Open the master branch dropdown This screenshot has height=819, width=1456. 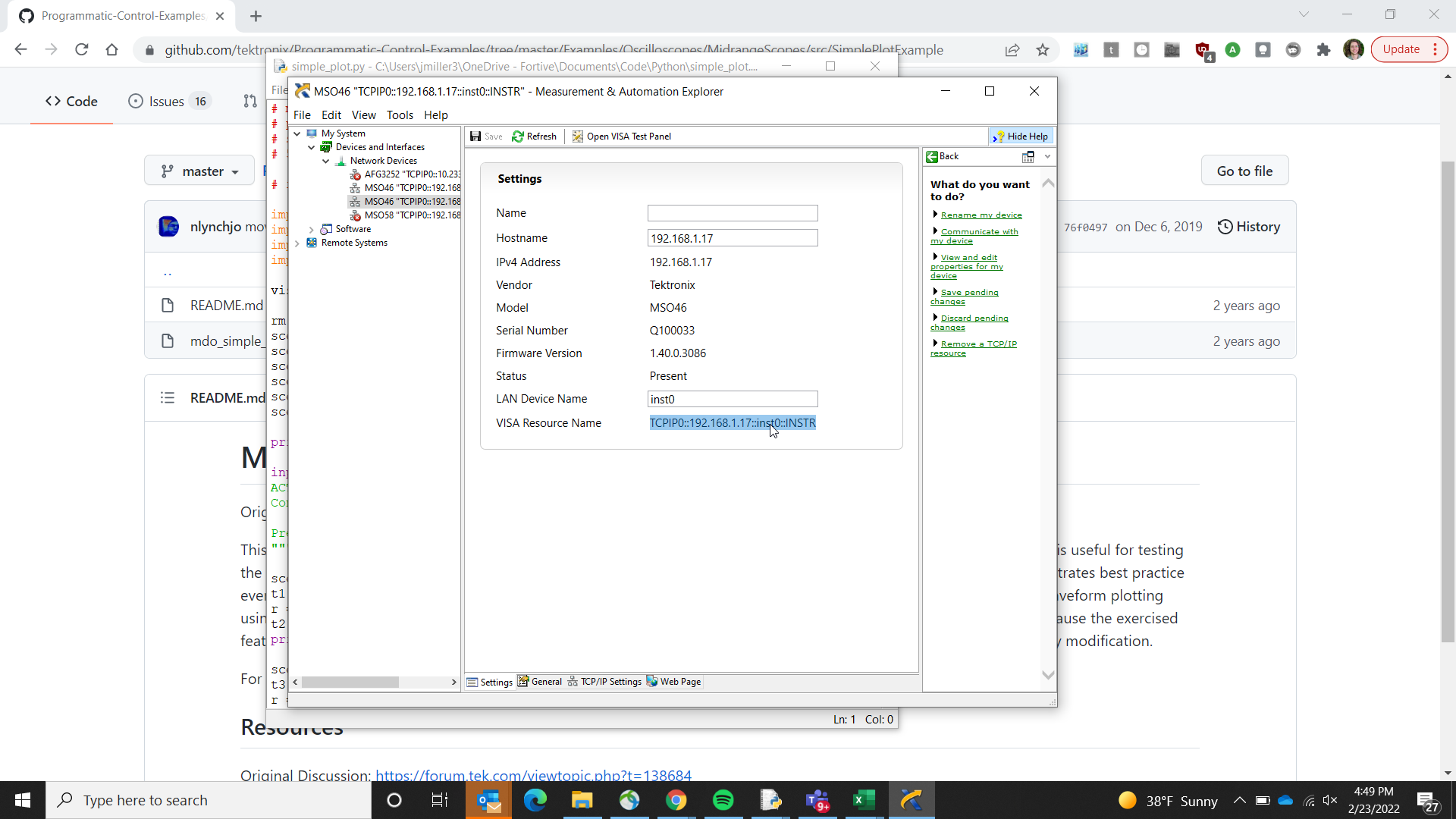pos(201,171)
